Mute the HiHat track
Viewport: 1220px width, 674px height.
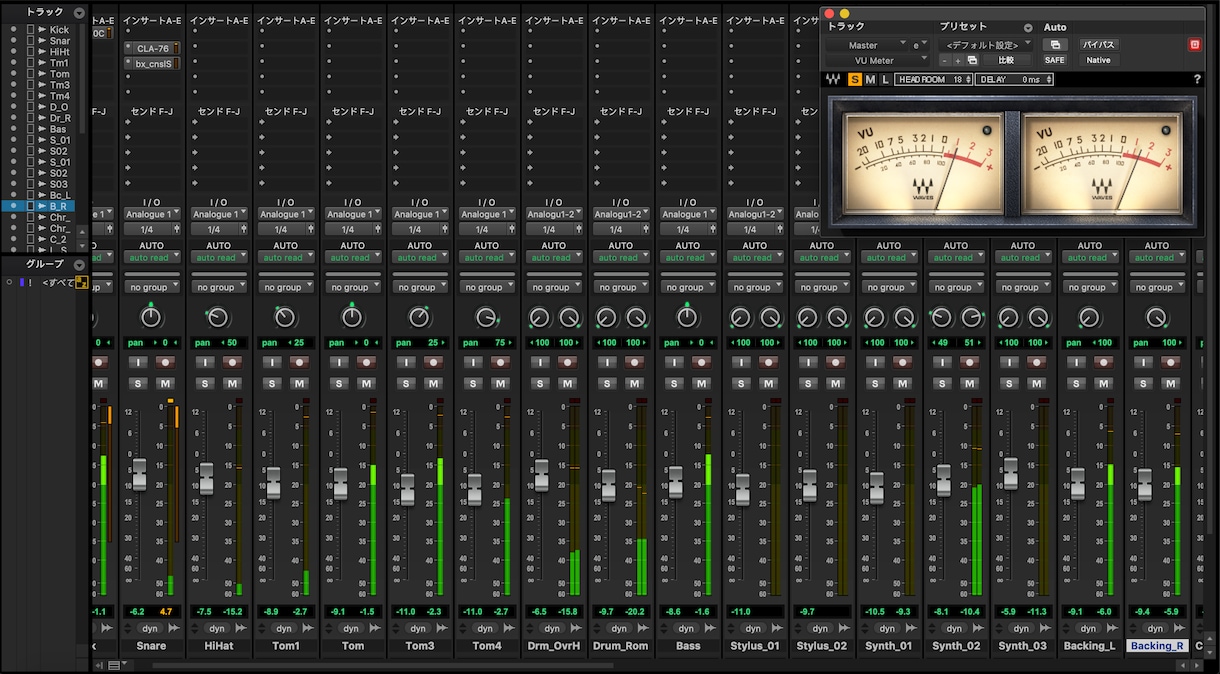tap(232, 384)
